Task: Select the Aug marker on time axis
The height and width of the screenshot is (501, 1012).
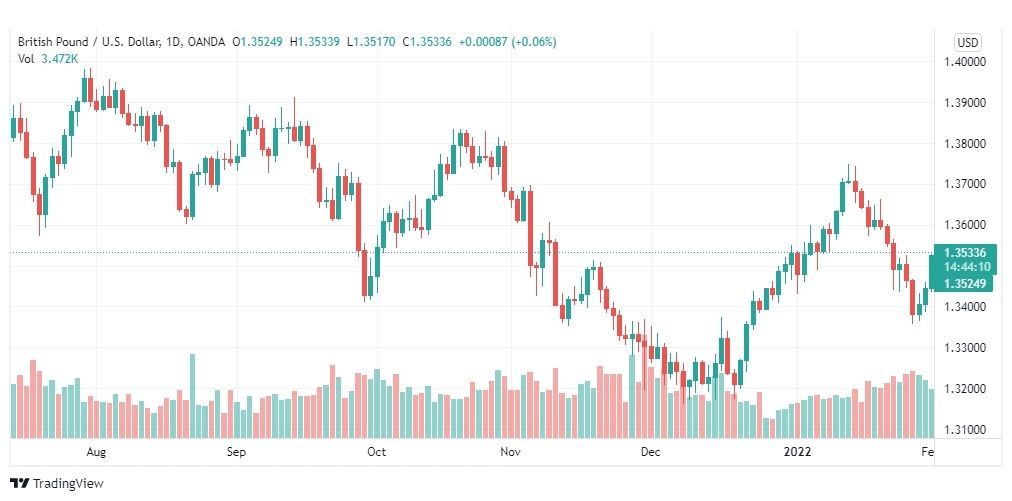Action: [x=96, y=452]
